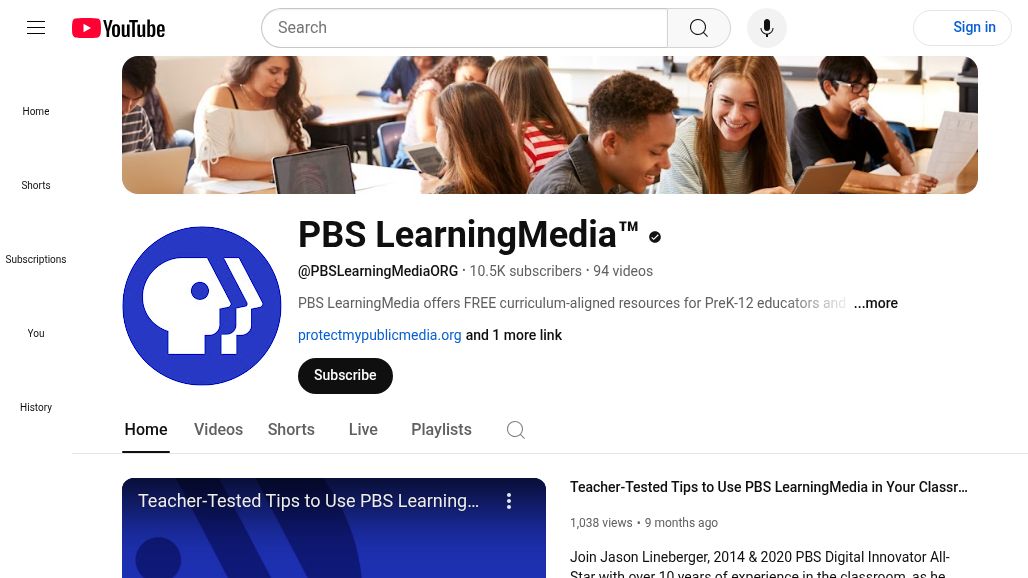Open the PBS channel avatar logo
Image resolution: width=1028 pixels, height=578 pixels.
pyautogui.click(x=202, y=305)
